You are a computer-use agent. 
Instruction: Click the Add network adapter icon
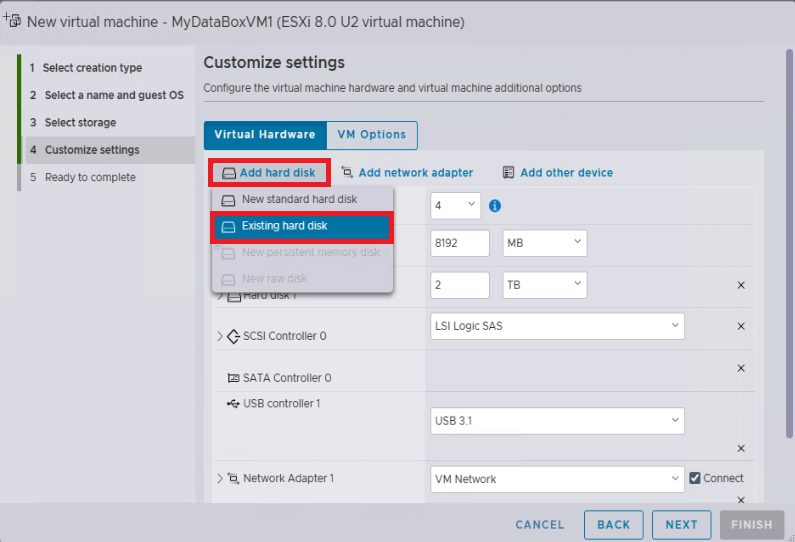pyautogui.click(x=347, y=172)
